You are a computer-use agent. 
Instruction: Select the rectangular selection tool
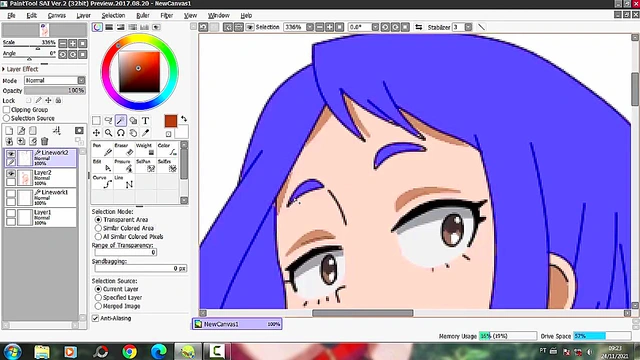coord(96,120)
